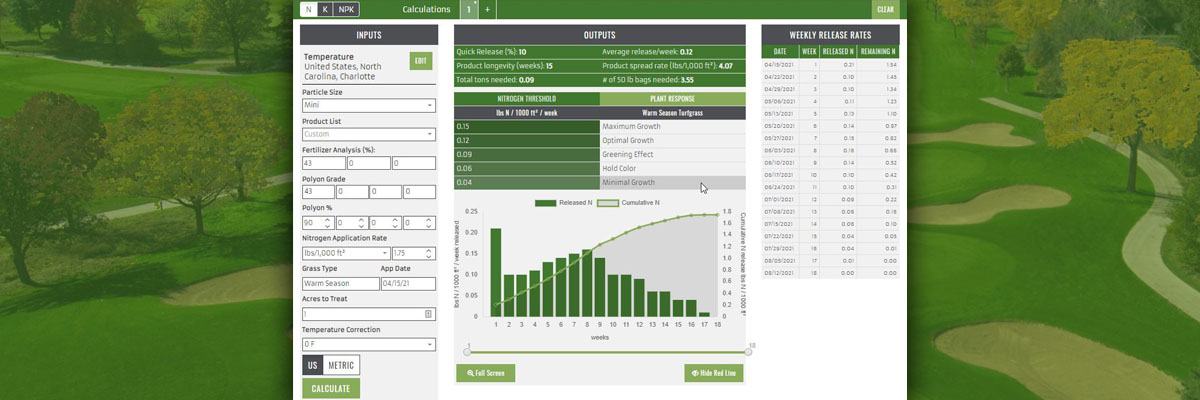Toggle the Released N legend swatch
Viewport: 1200px width, 400px height.
[x=546, y=203]
